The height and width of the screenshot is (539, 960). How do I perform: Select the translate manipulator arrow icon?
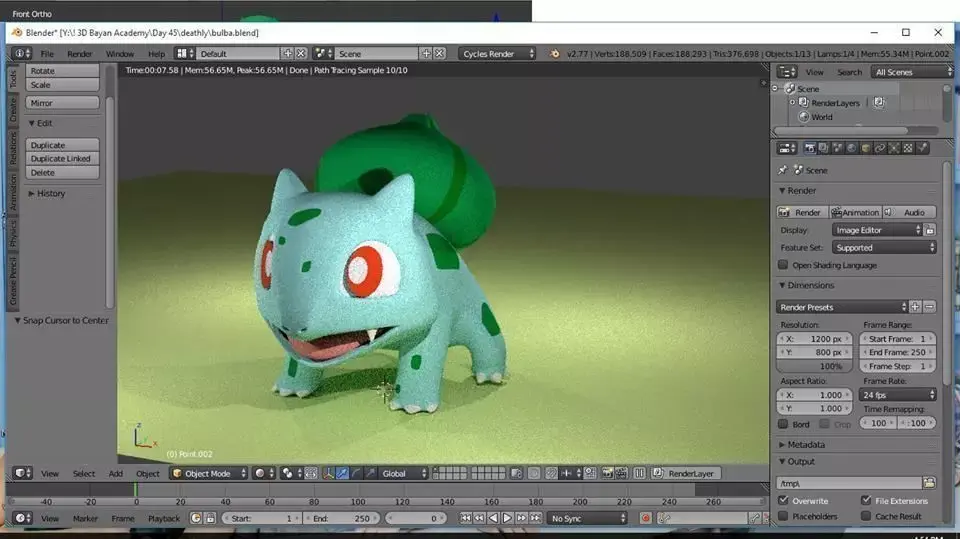pos(342,473)
